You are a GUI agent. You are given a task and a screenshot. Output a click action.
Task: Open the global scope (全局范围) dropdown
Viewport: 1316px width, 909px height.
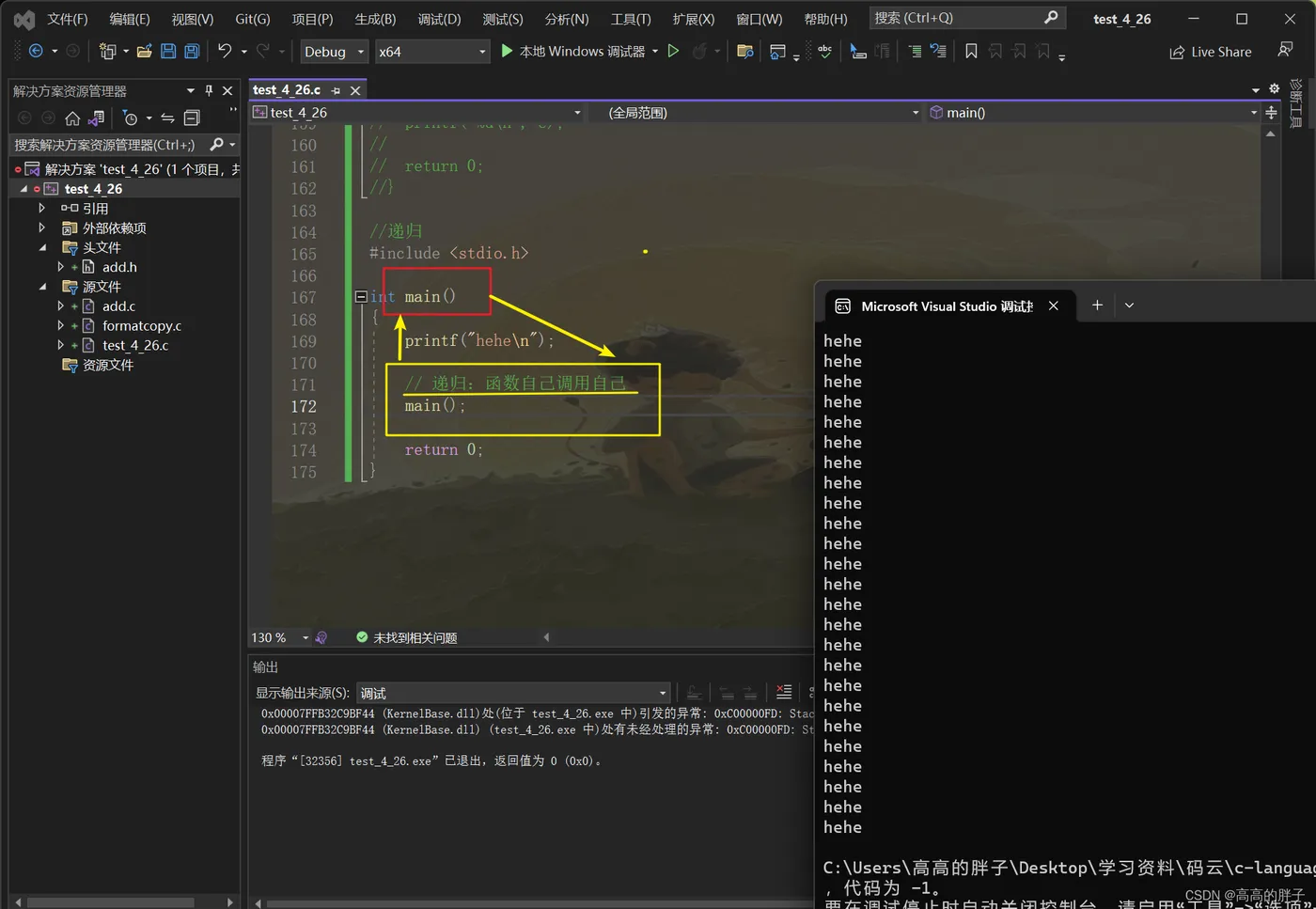(757, 112)
